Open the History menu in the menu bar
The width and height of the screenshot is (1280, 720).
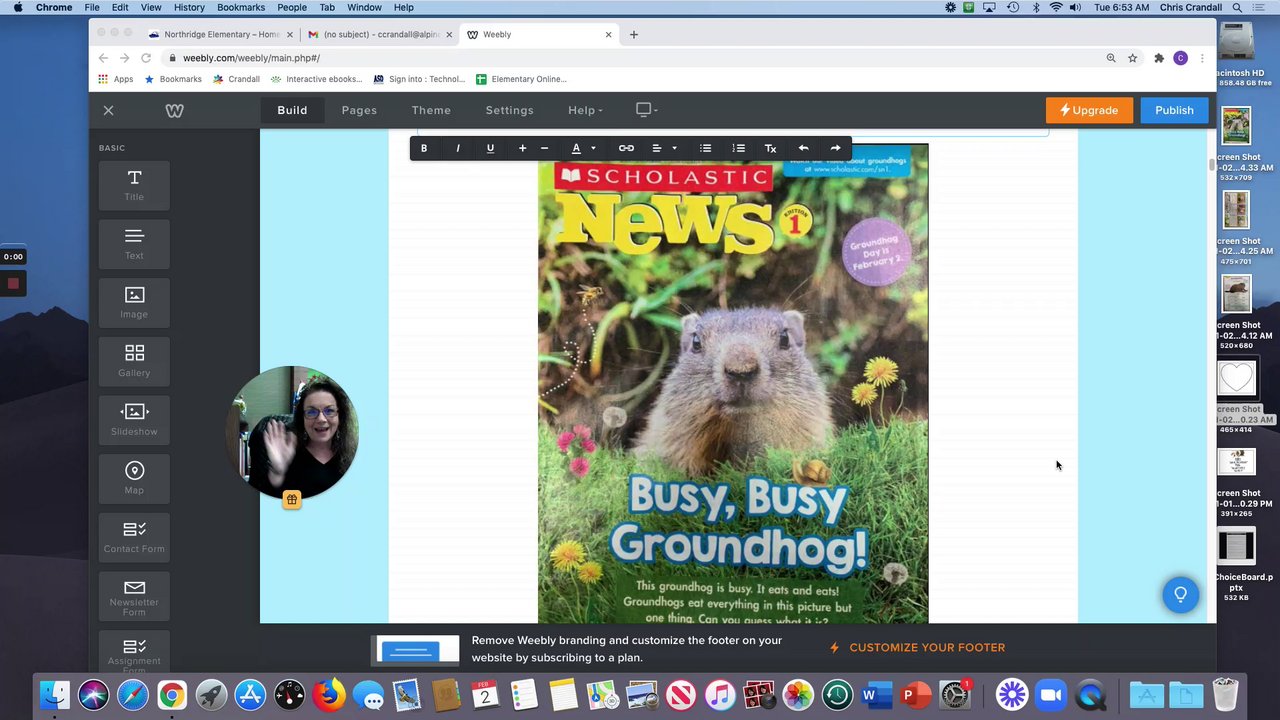[x=189, y=7]
